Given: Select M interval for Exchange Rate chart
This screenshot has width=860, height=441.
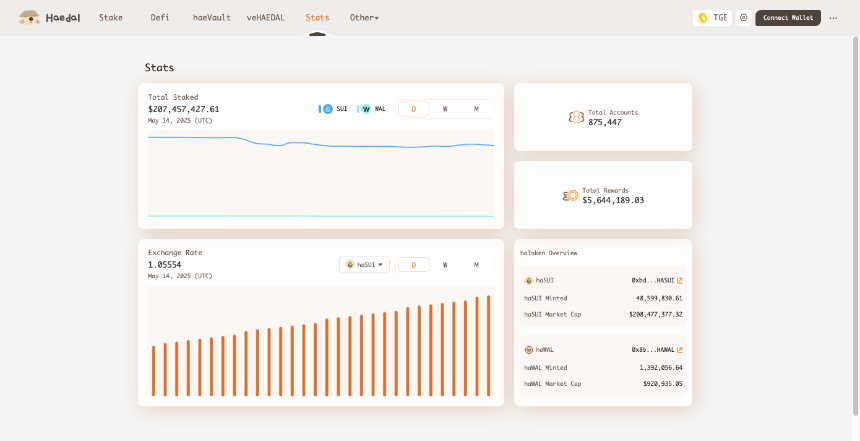Looking at the screenshot, I should (x=476, y=265).
